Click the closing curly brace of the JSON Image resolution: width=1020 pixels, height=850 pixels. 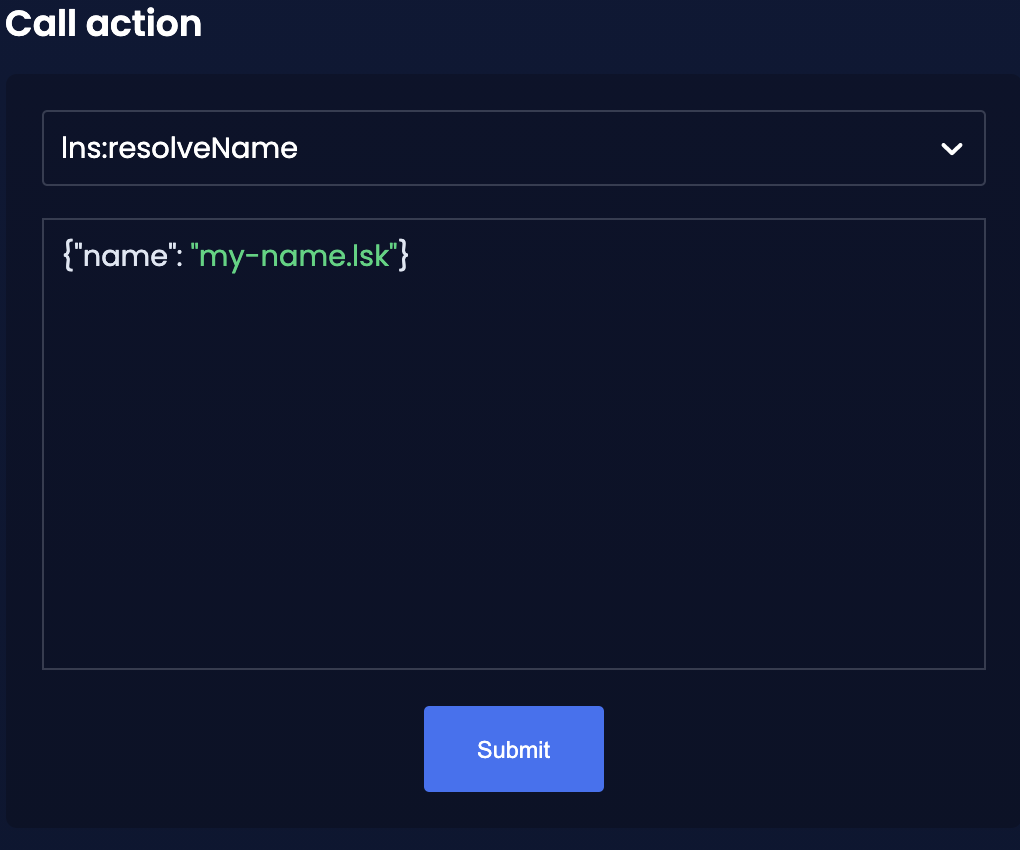click(x=404, y=255)
